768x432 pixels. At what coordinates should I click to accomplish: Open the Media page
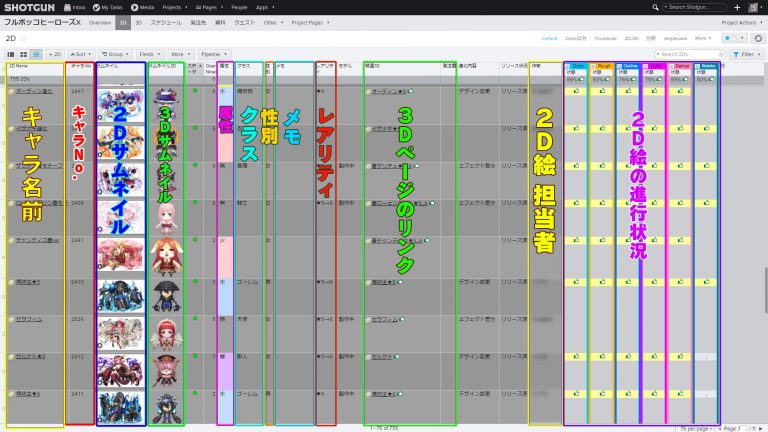click(x=141, y=7)
